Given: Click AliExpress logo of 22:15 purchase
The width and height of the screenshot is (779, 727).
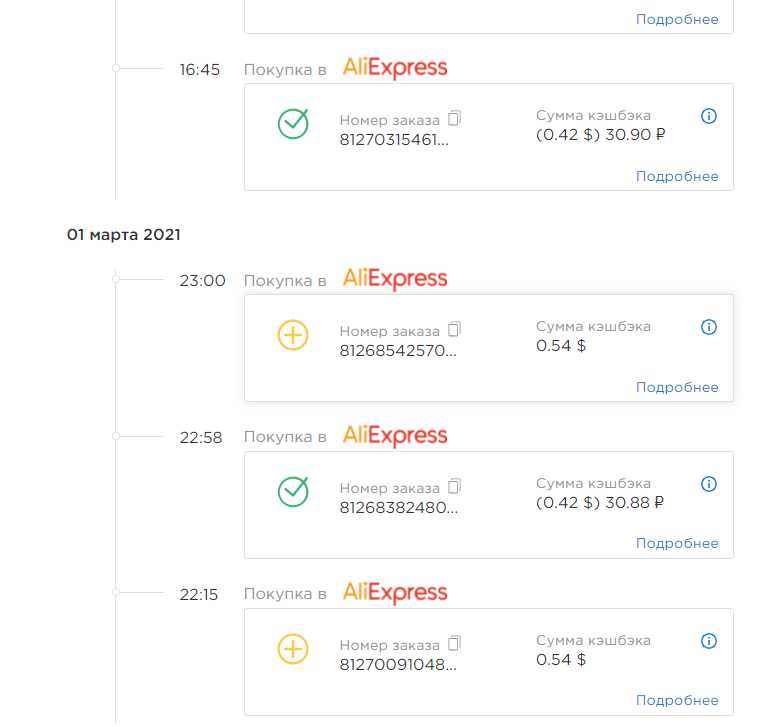Looking at the screenshot, I should [x=395, y=593].
